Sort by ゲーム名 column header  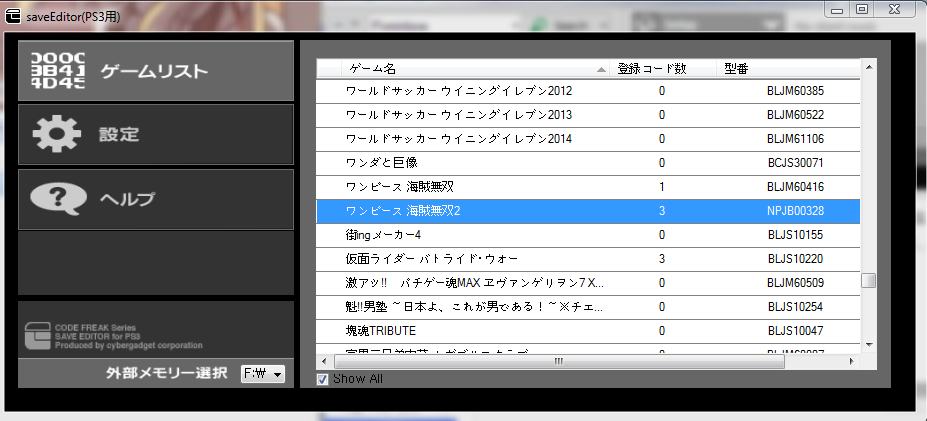coord(477,69)
